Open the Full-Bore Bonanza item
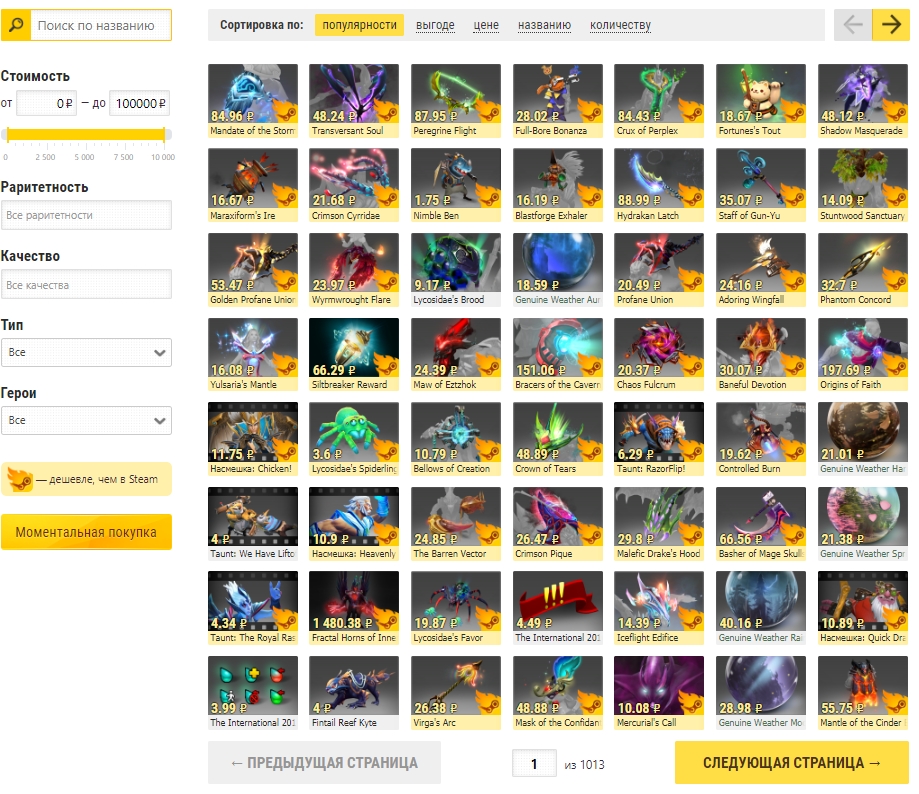 coord(557,101)
